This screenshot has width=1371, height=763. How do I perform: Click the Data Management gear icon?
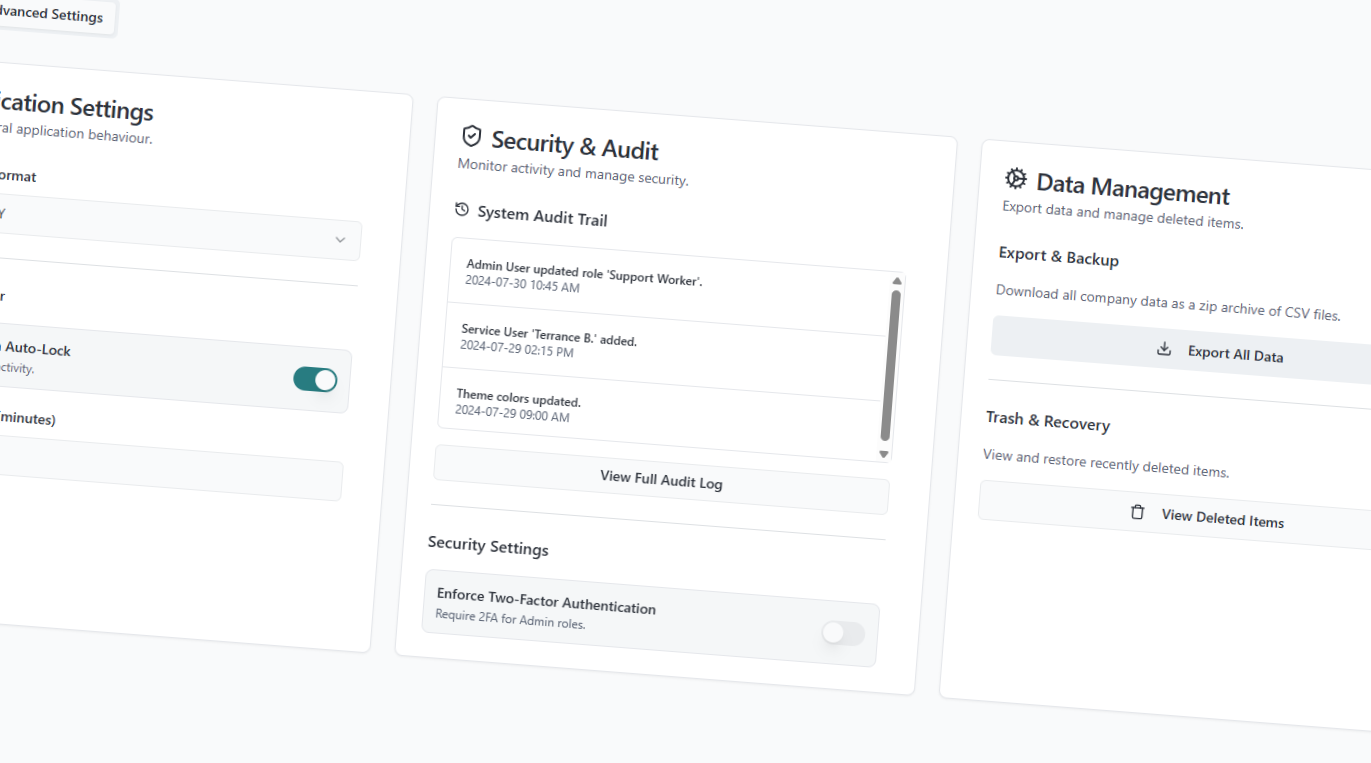pos(1015,178)
